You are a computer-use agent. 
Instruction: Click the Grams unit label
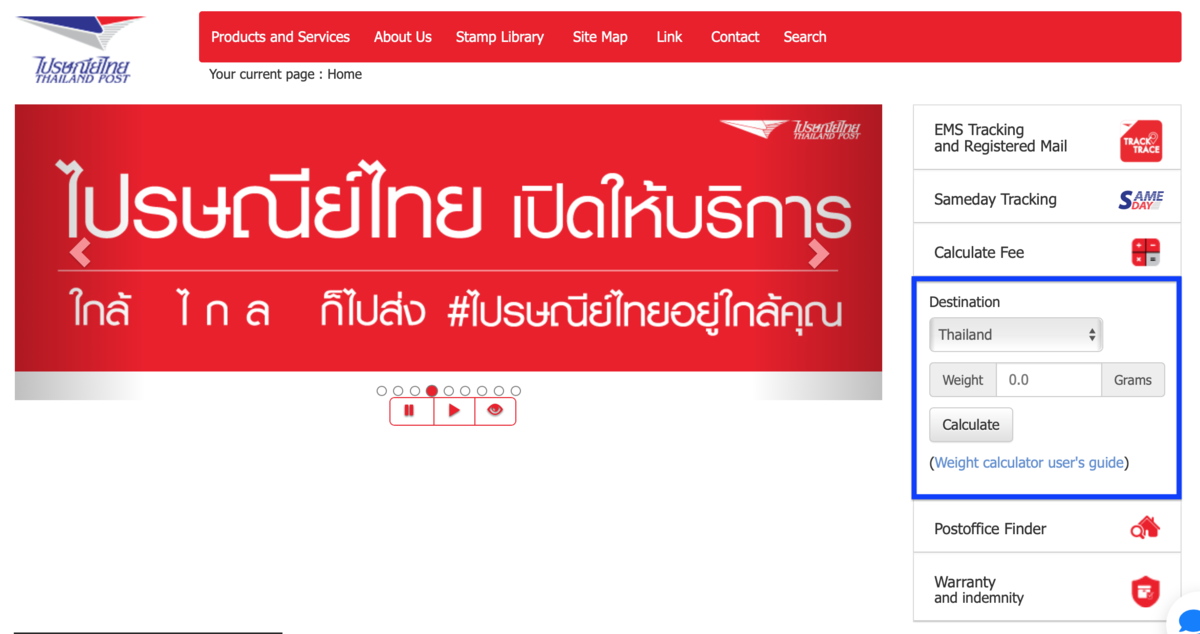pos(1133,380)
